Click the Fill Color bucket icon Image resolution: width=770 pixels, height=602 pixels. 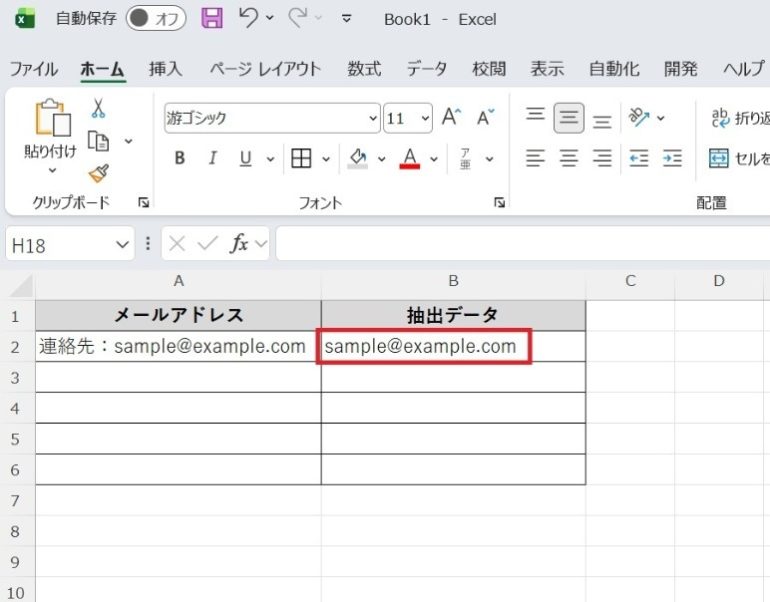click(358, 159)
